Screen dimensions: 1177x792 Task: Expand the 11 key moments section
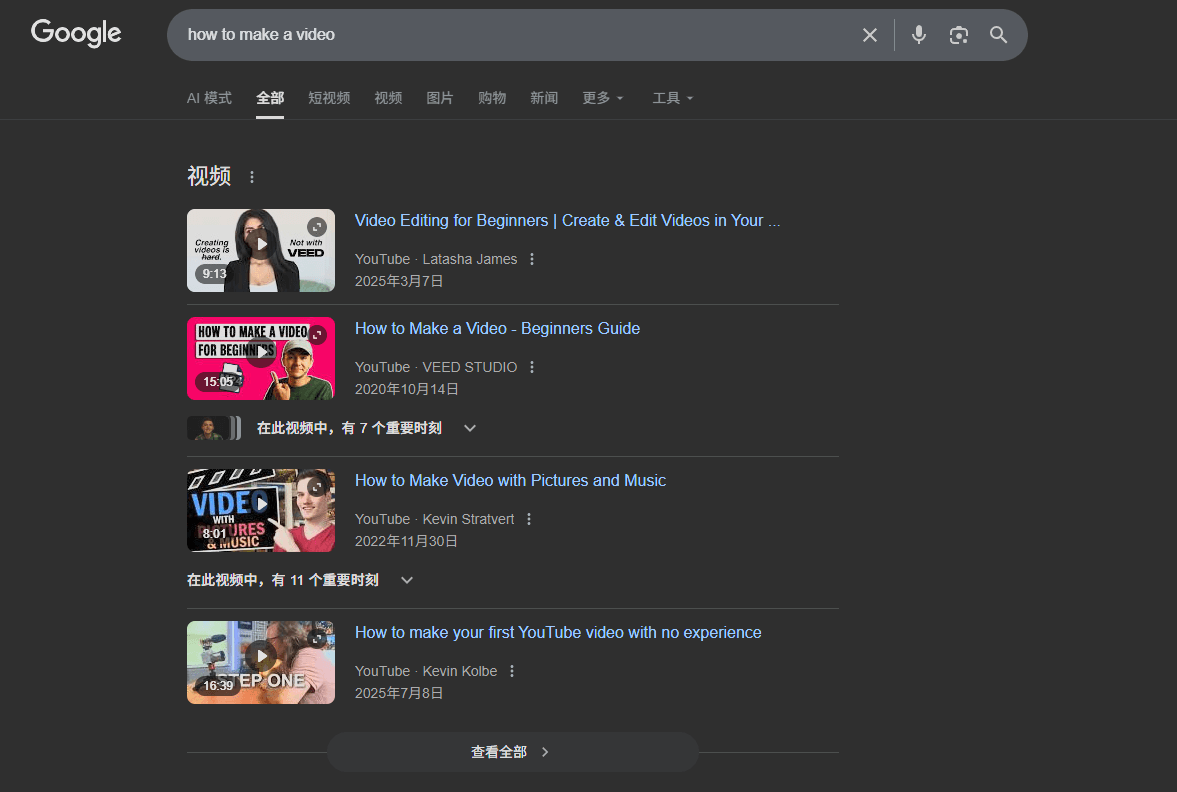click(x=407, y=580)
